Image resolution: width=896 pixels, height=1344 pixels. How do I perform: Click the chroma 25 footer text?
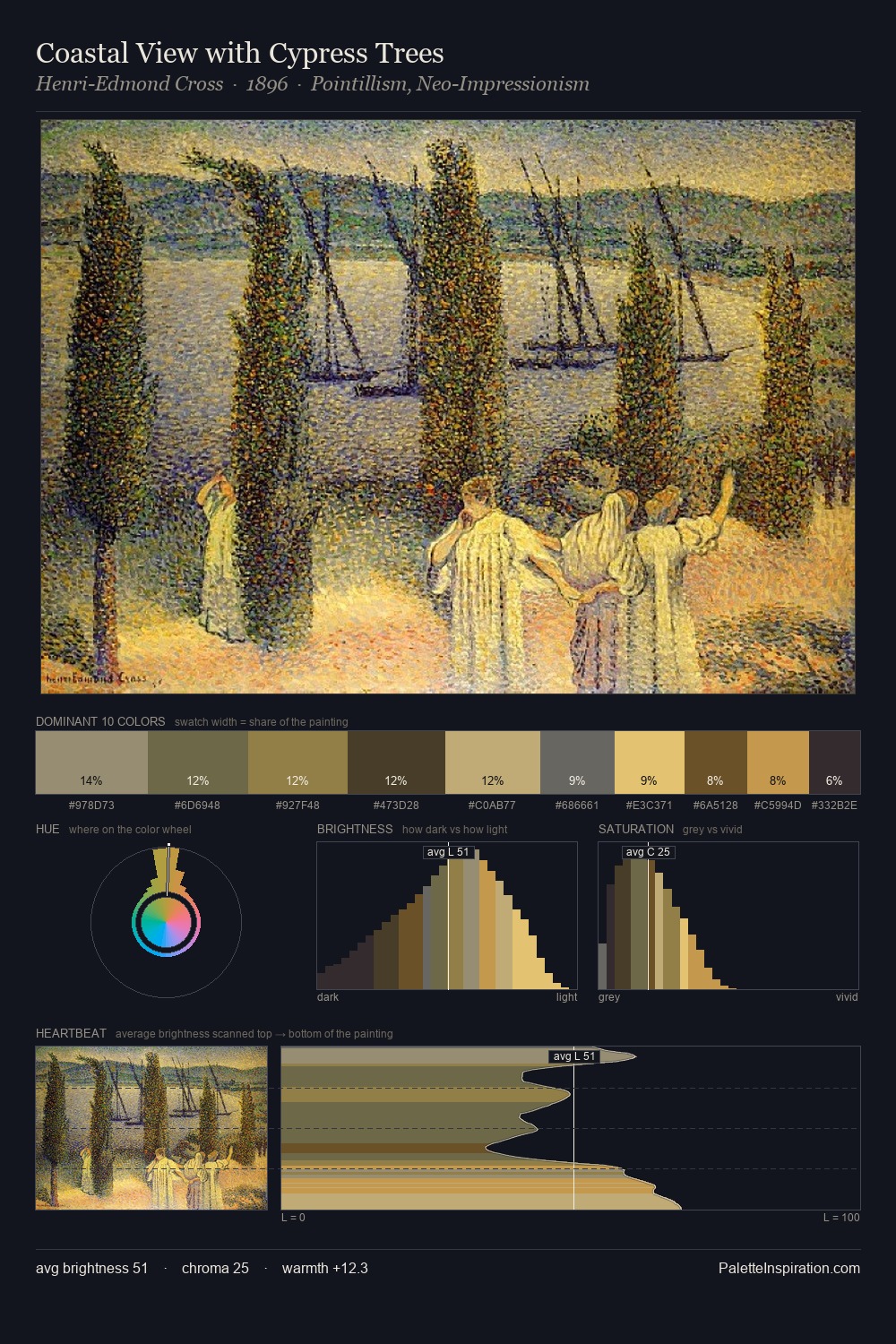pyautogui.click(x=215, y=1268)
